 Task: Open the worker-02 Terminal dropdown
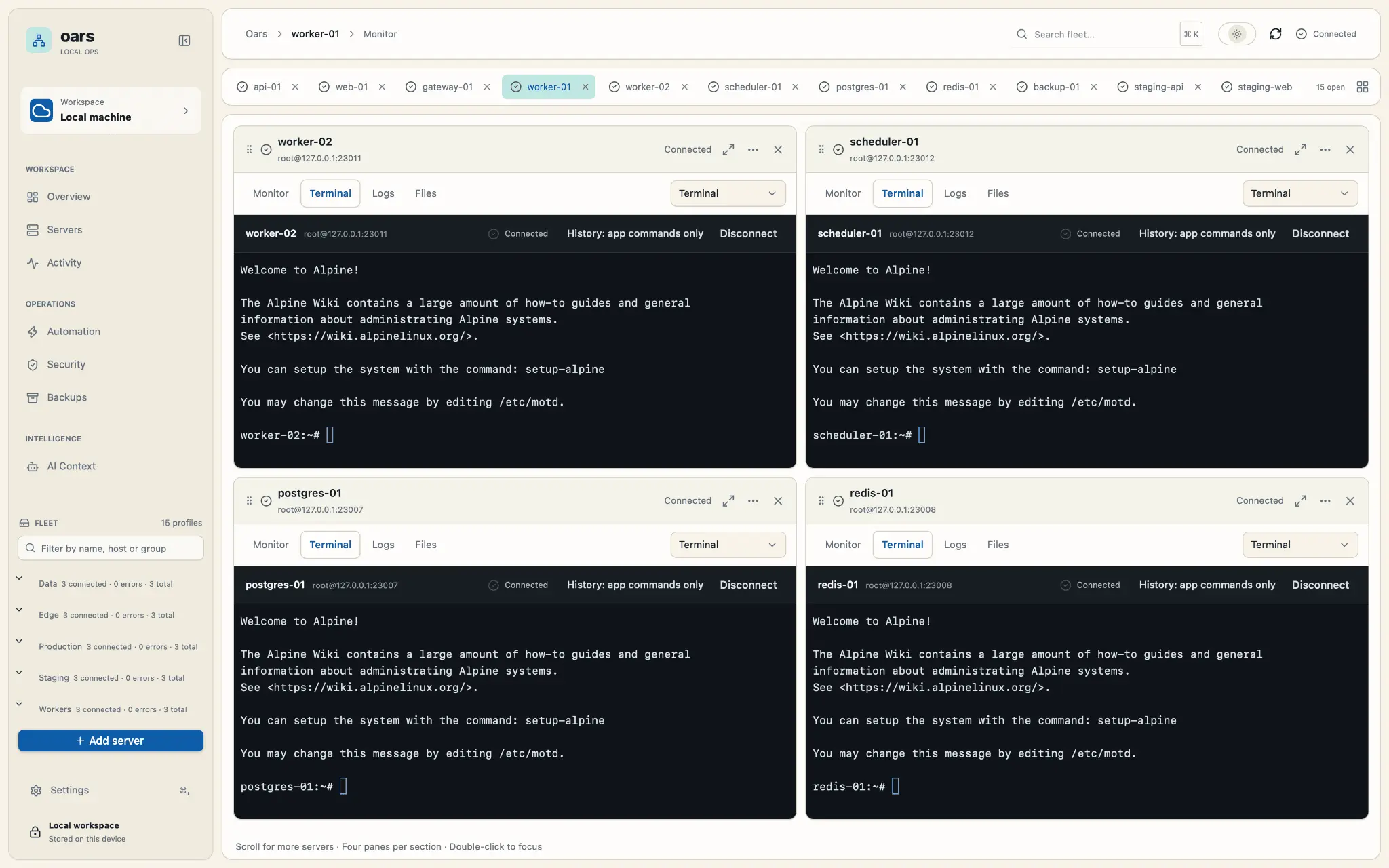coord(728,193)
